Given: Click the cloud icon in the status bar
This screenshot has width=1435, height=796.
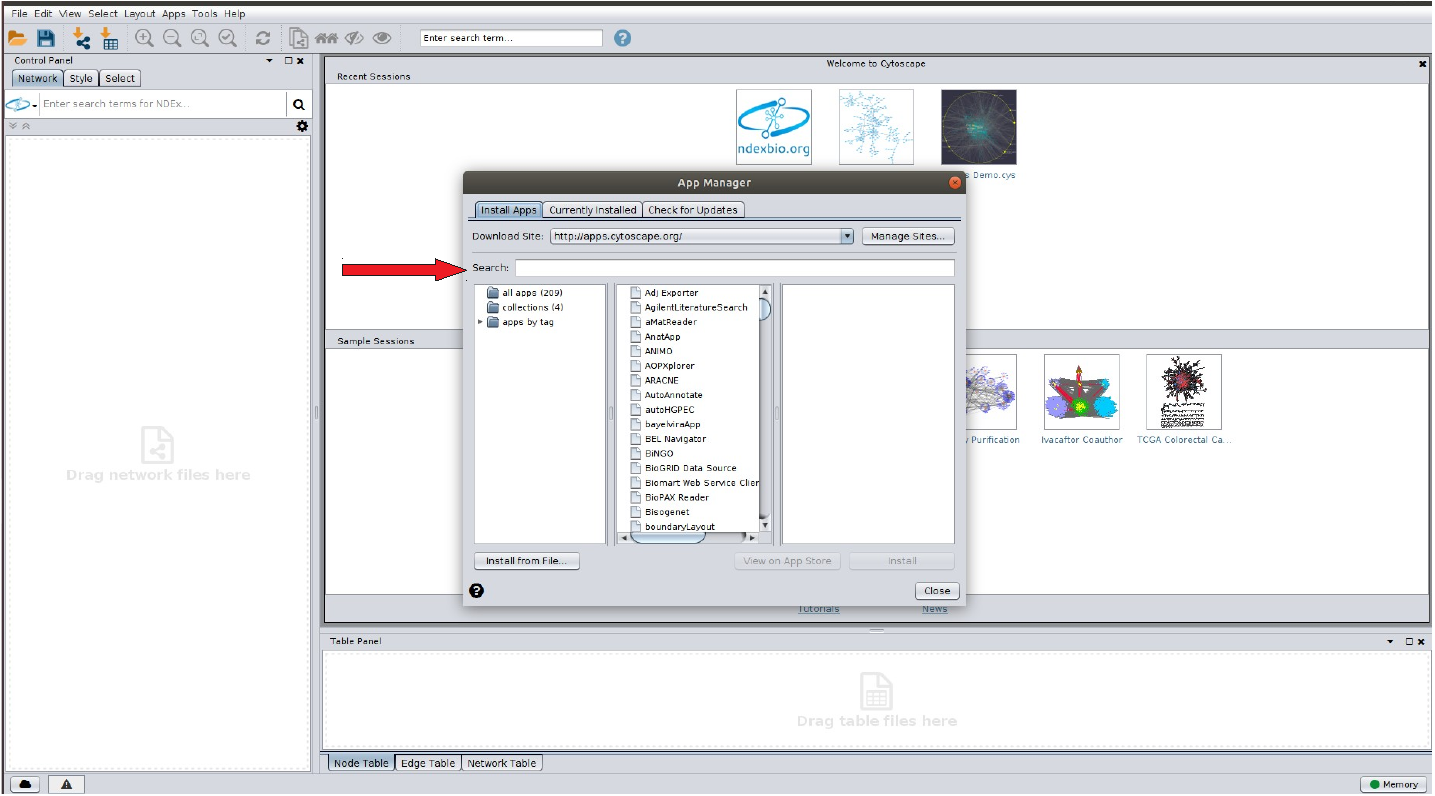Looking at the screenshot, I should pyautogui.click(x=26, y=784).
